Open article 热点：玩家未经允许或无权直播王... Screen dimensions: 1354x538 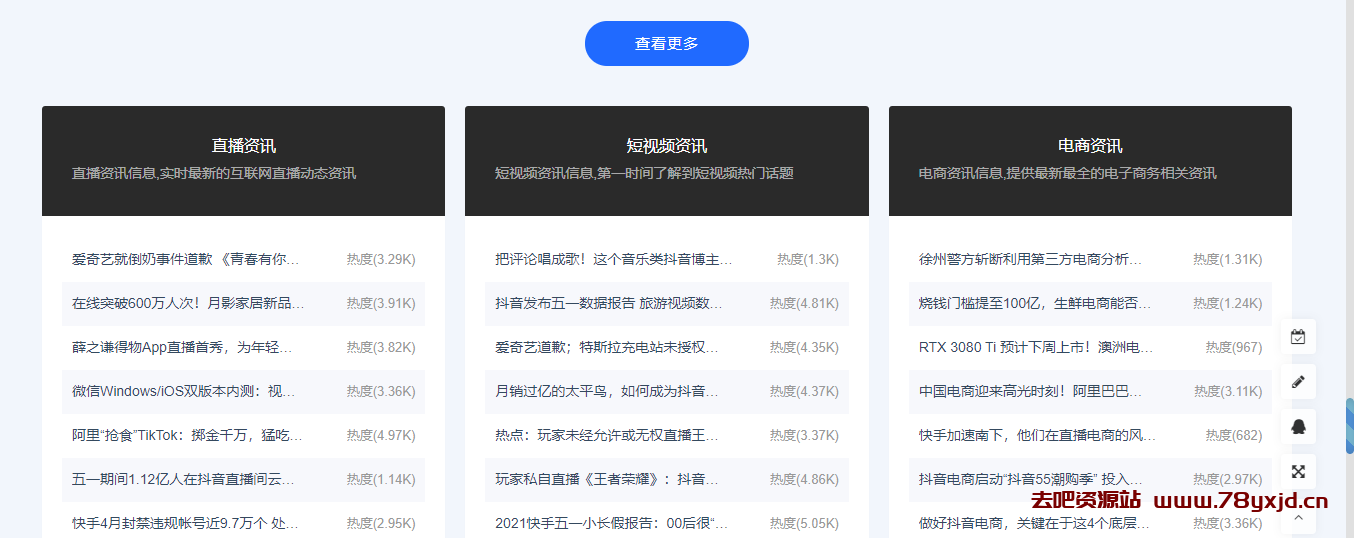(607, 435)
